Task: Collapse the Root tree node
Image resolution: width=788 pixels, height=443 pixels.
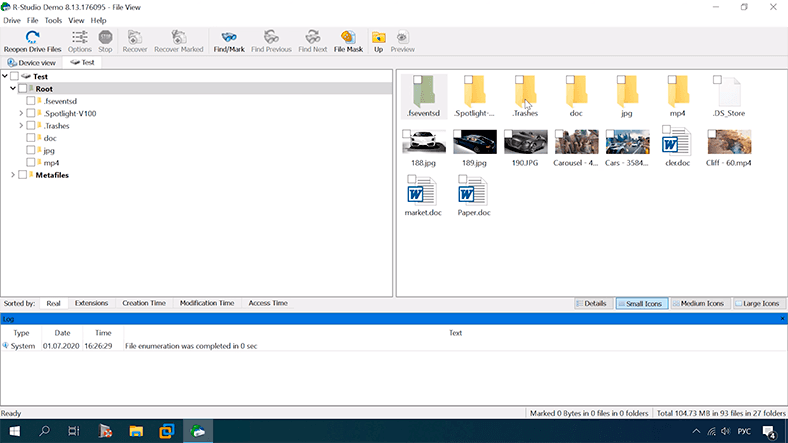Action: (x=12, y=88)
